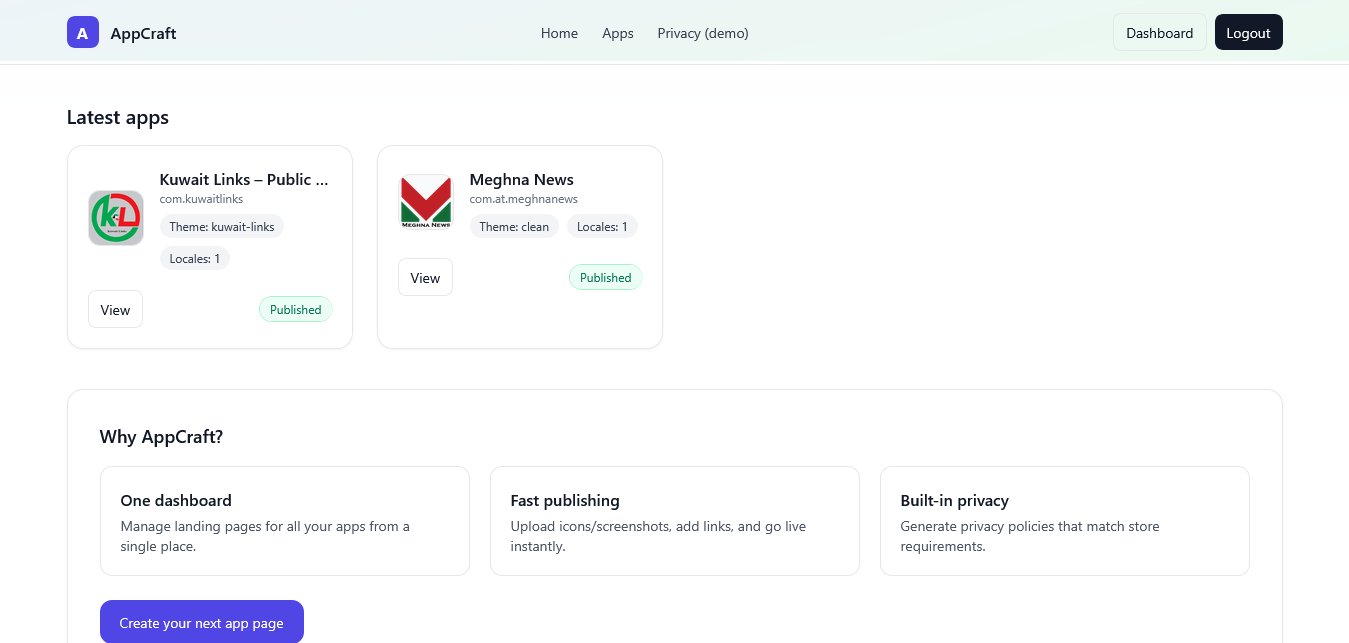1349x643 pixels.
Task: View the Meghna News app
Action: pos(425,278)
